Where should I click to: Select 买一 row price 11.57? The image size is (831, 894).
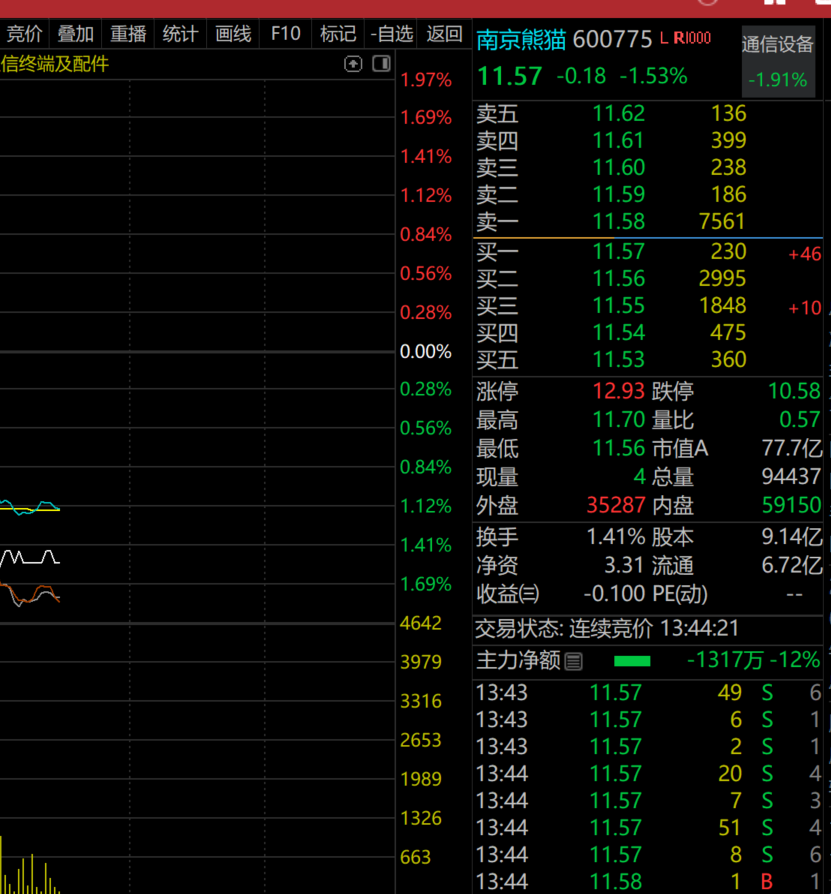point(618,252)
